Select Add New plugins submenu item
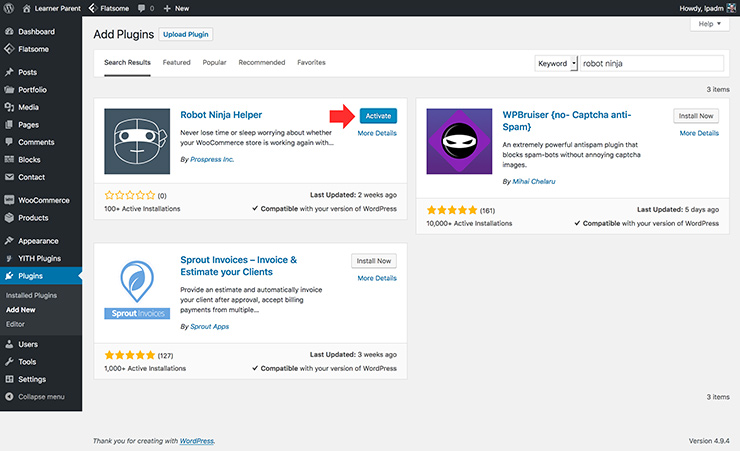 pos(21,310)
